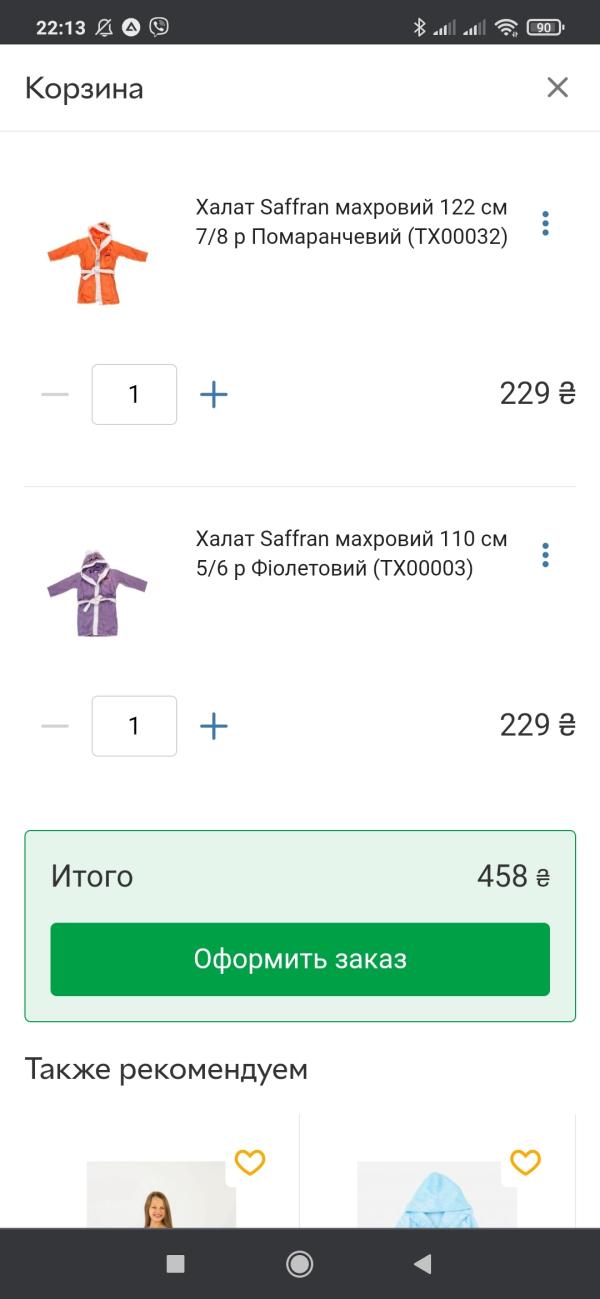Increase quantity of the orange Помаранчевий robe

pyautogui.click(x=214, y=394)
